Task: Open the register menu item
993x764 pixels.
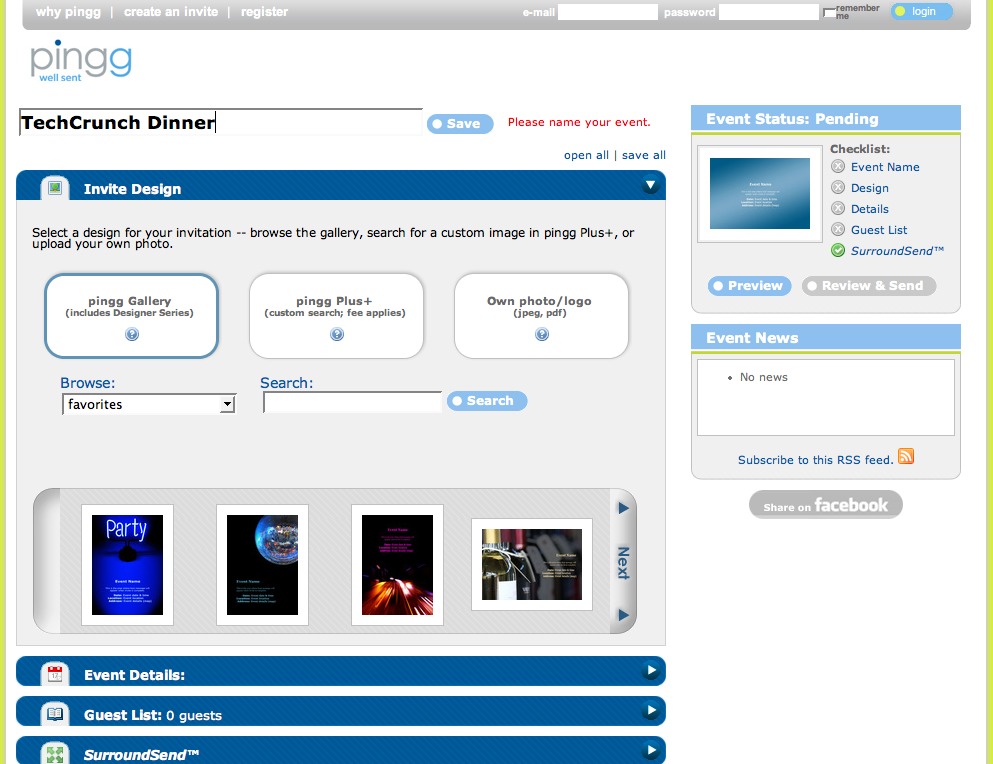Action: 264,12
